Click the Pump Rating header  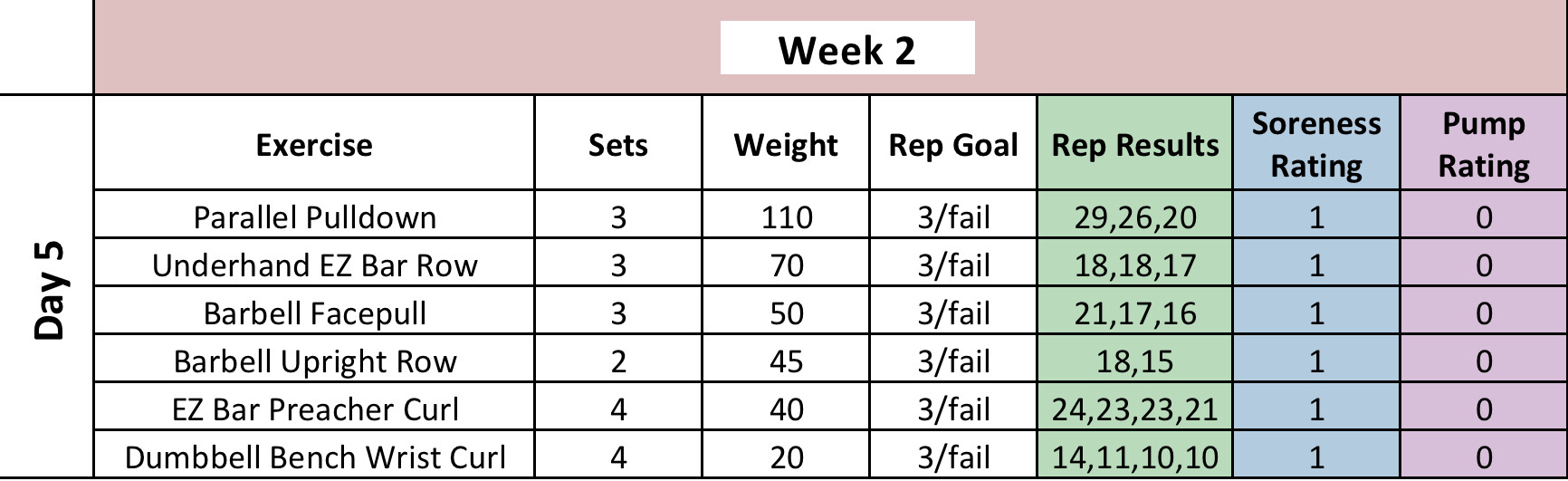(1484, 144)
